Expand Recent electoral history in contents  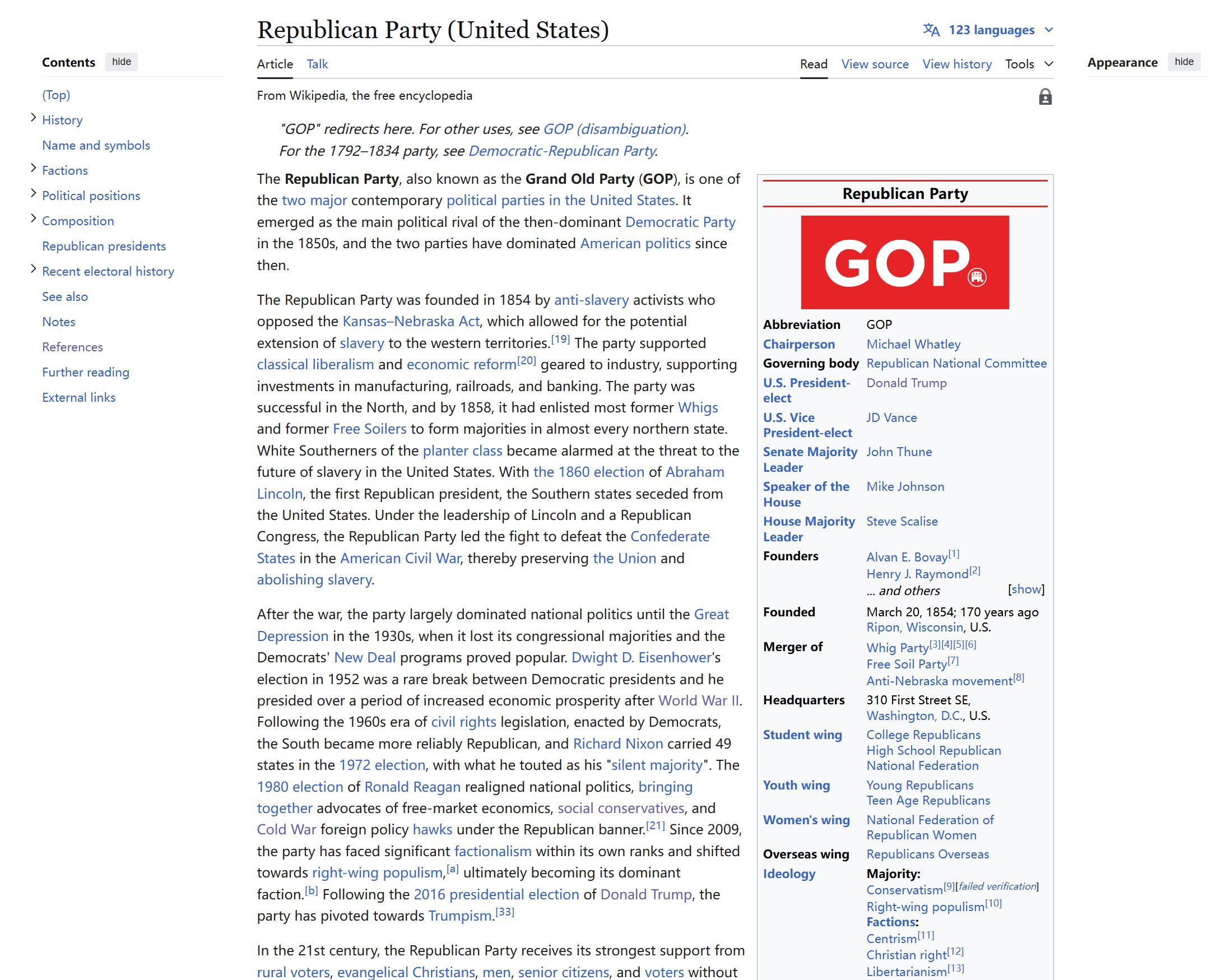coord(33,270)
